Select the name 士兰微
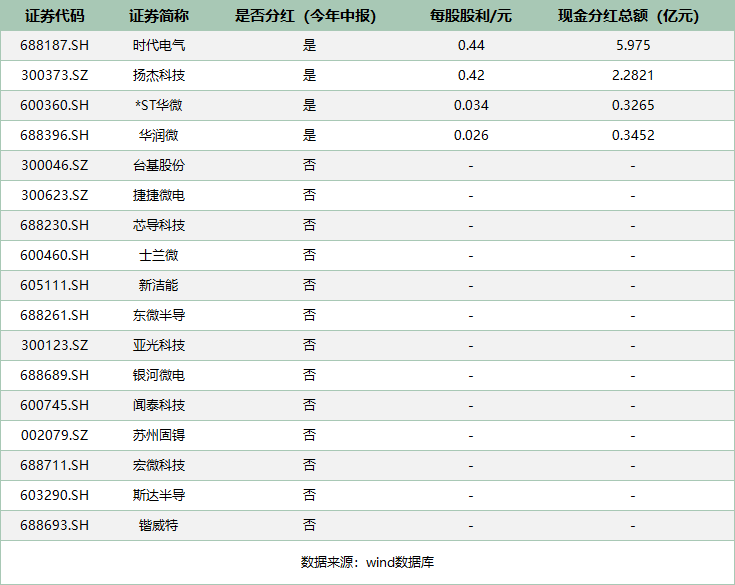Screen dimensions: 735x585 [x=159, y=255]
